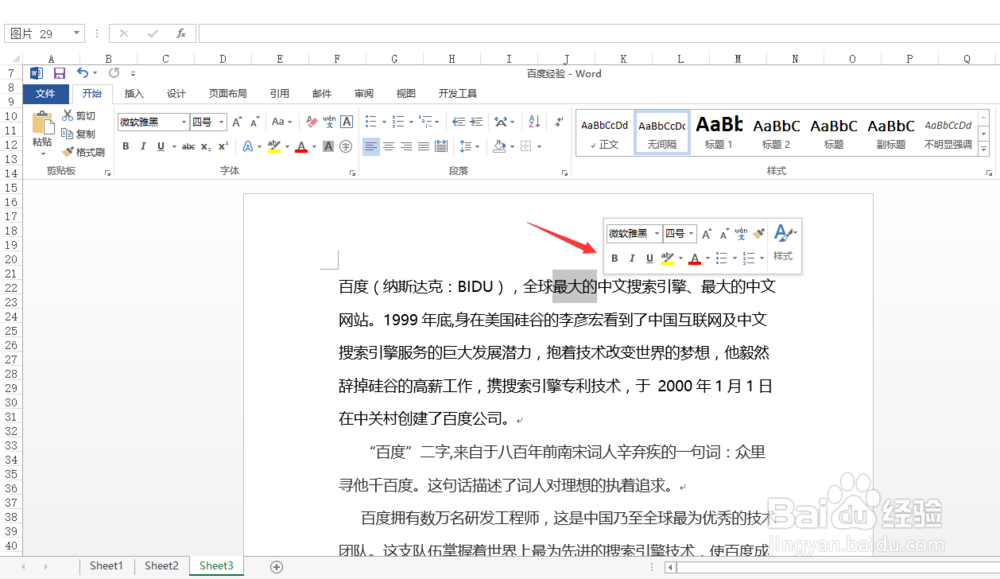This screenshot has height=579, width=1000.
Task: Apply red font color in mini toolbar
Action: 695,258
